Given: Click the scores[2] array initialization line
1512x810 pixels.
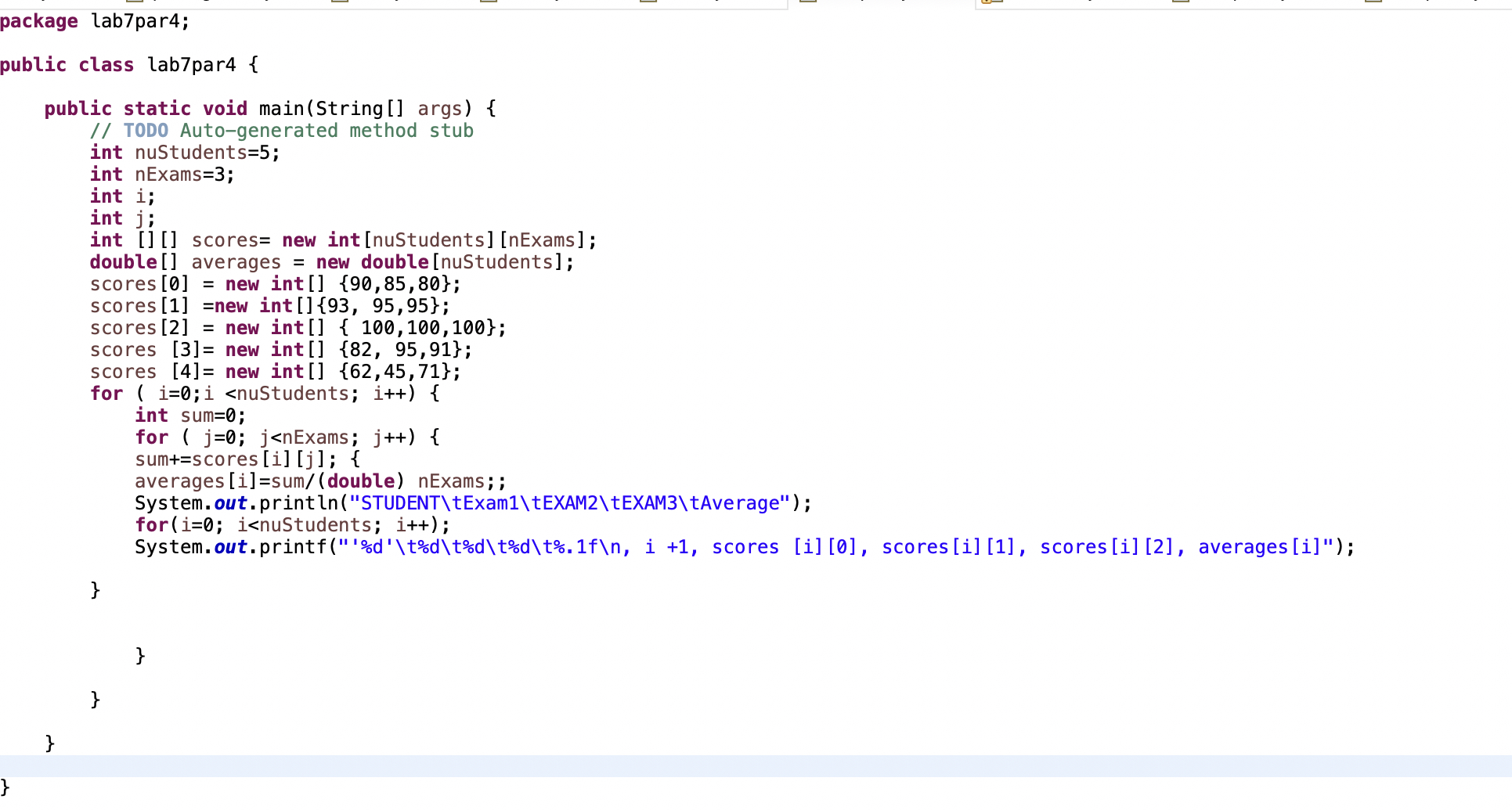Looking at the screenshot, I should click(x=298, y=328).
